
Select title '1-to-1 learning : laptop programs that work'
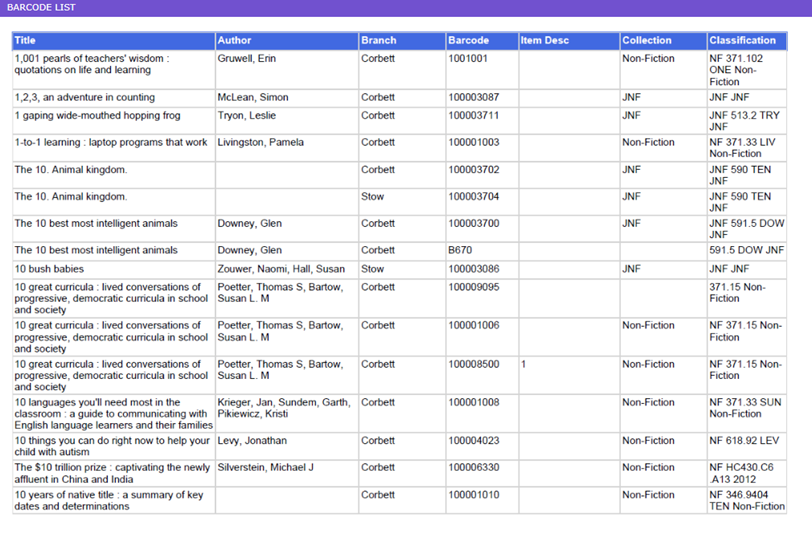tap(111, 142)
